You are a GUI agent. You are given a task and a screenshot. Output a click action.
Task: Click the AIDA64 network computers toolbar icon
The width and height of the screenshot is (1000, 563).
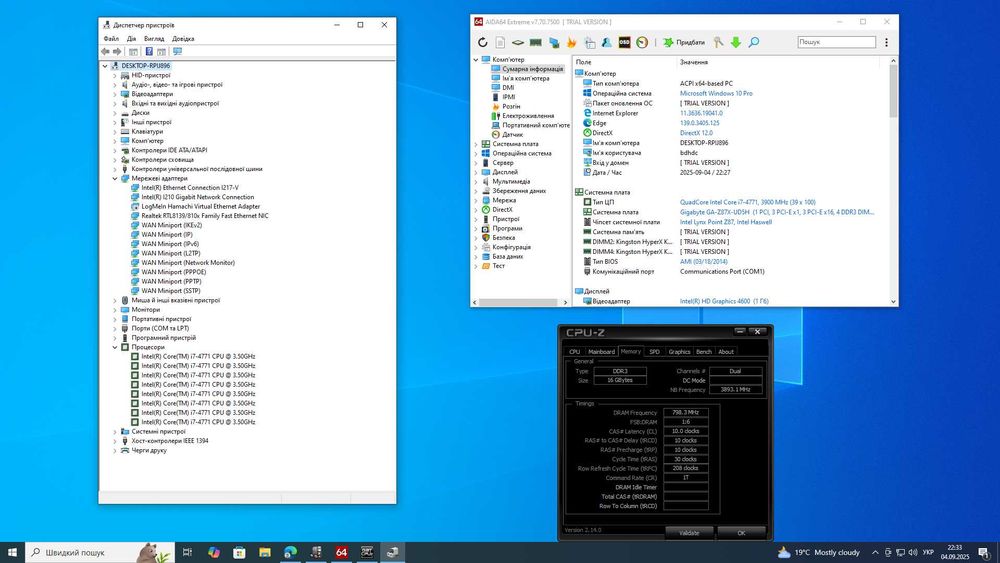coord(554,42)
